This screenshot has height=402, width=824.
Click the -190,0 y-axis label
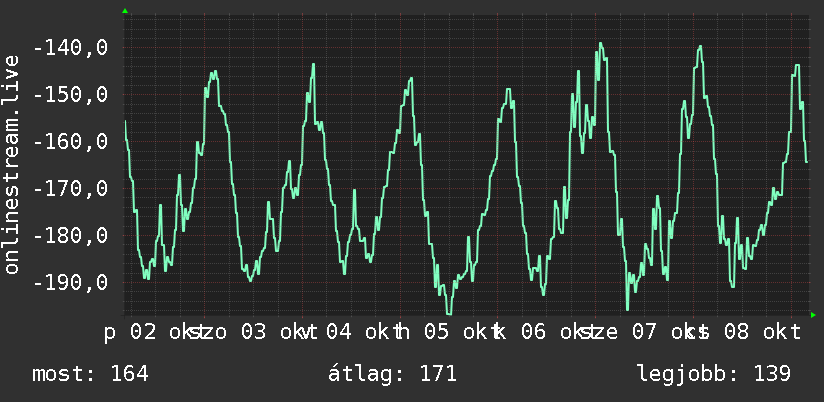(70, 282)
